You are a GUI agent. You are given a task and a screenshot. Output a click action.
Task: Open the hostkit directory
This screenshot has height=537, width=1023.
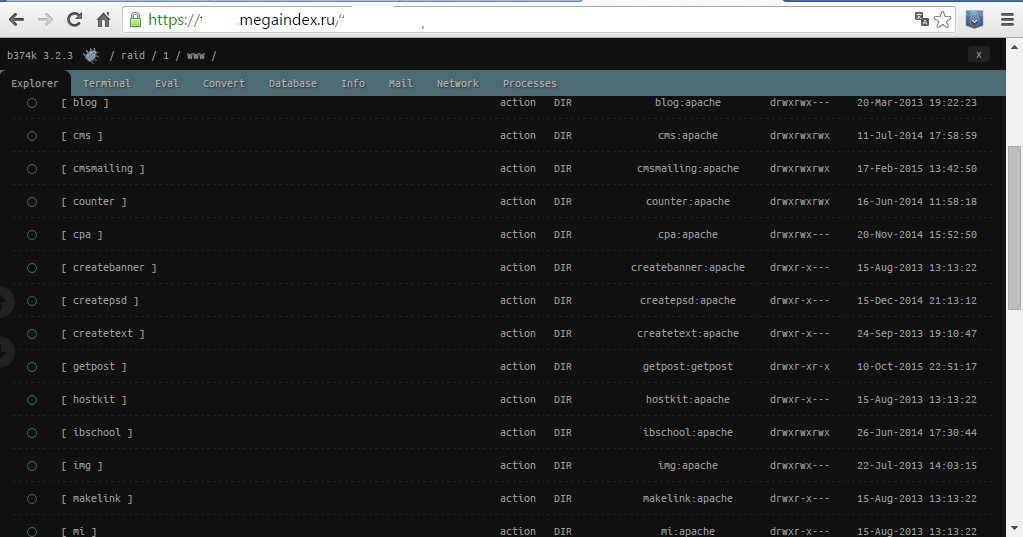94,399
